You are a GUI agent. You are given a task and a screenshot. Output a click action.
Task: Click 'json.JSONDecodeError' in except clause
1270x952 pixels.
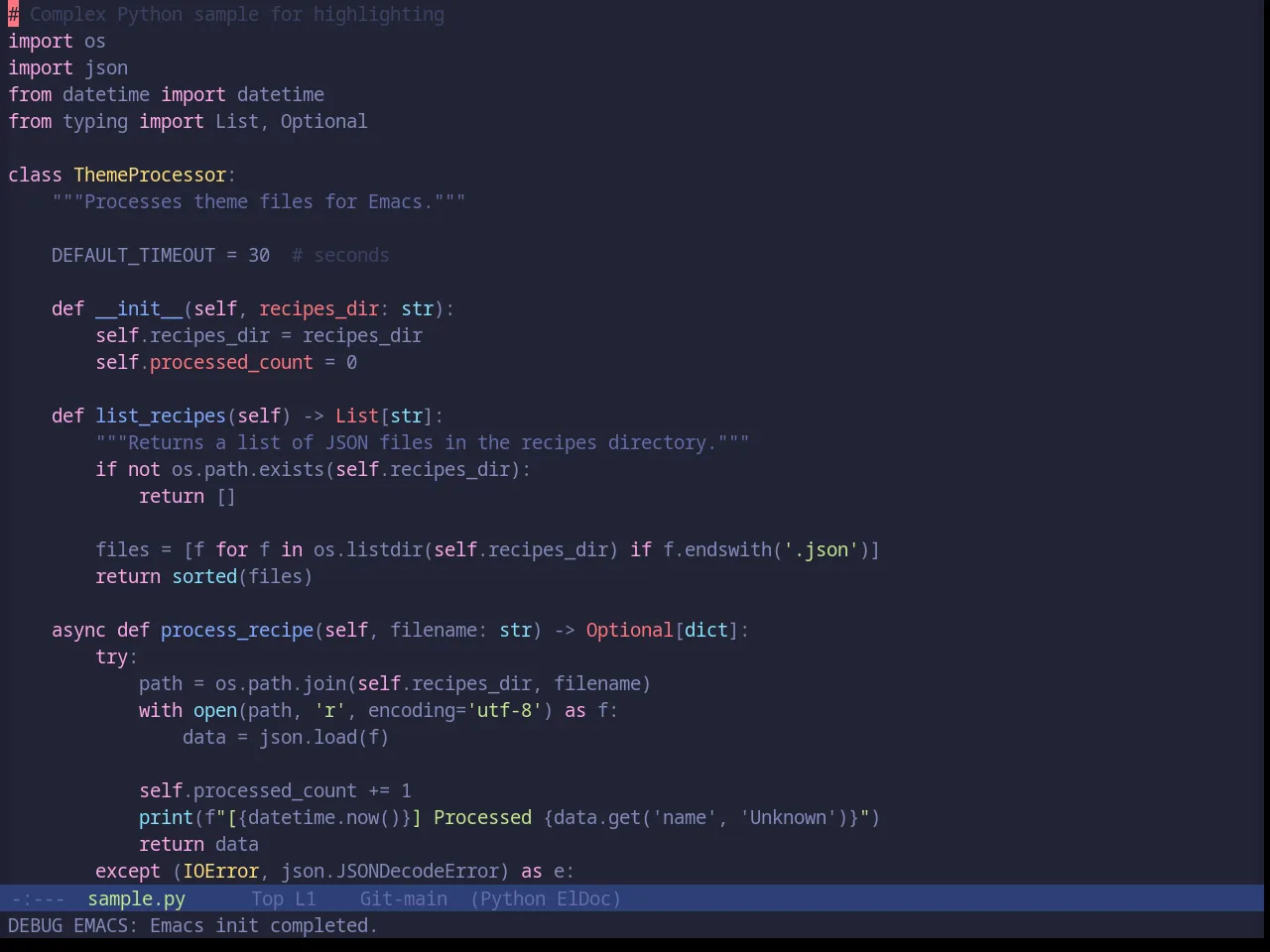point(390,871)
